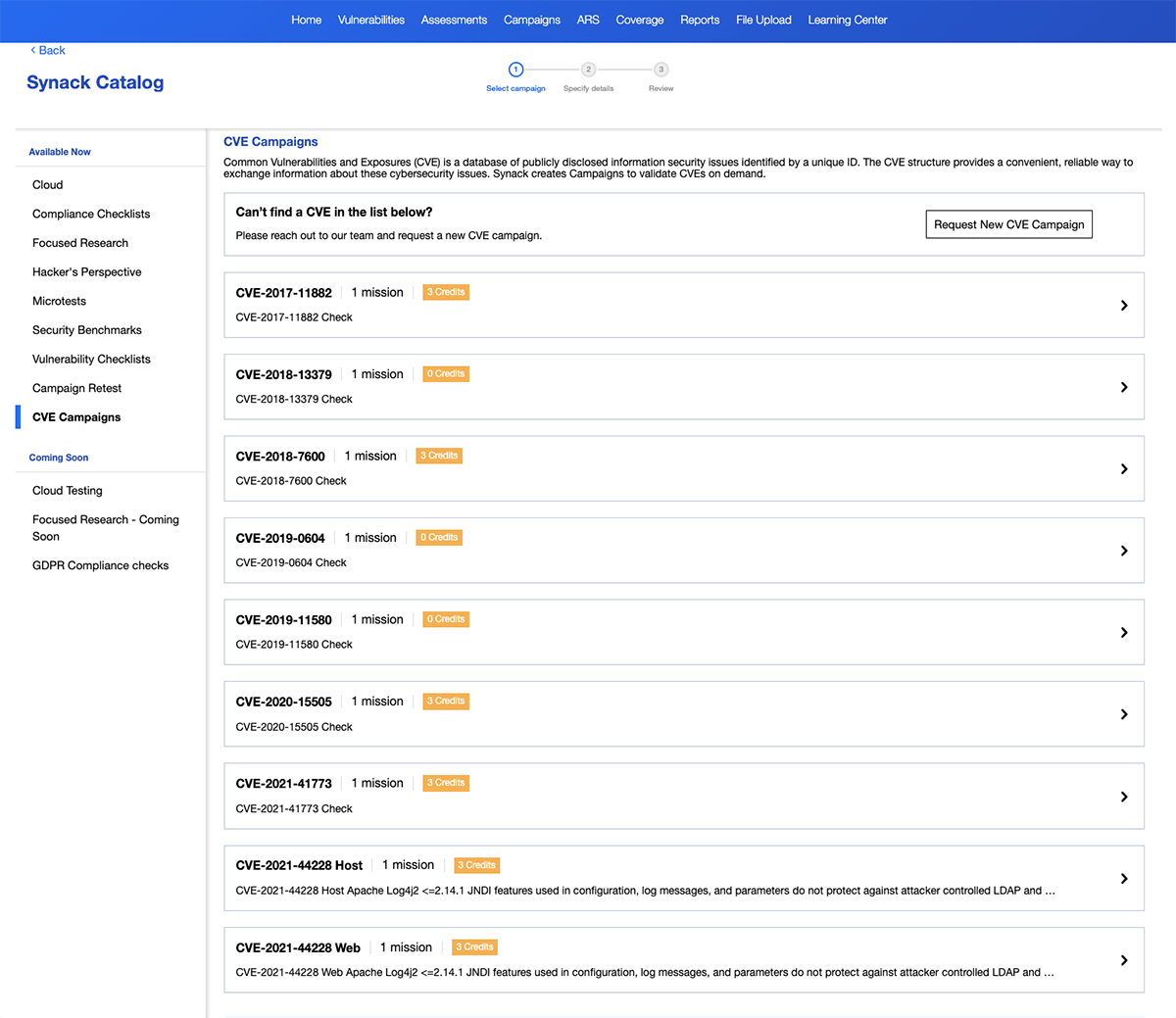Select step 1 circle Select campaign

pos(515,70)
